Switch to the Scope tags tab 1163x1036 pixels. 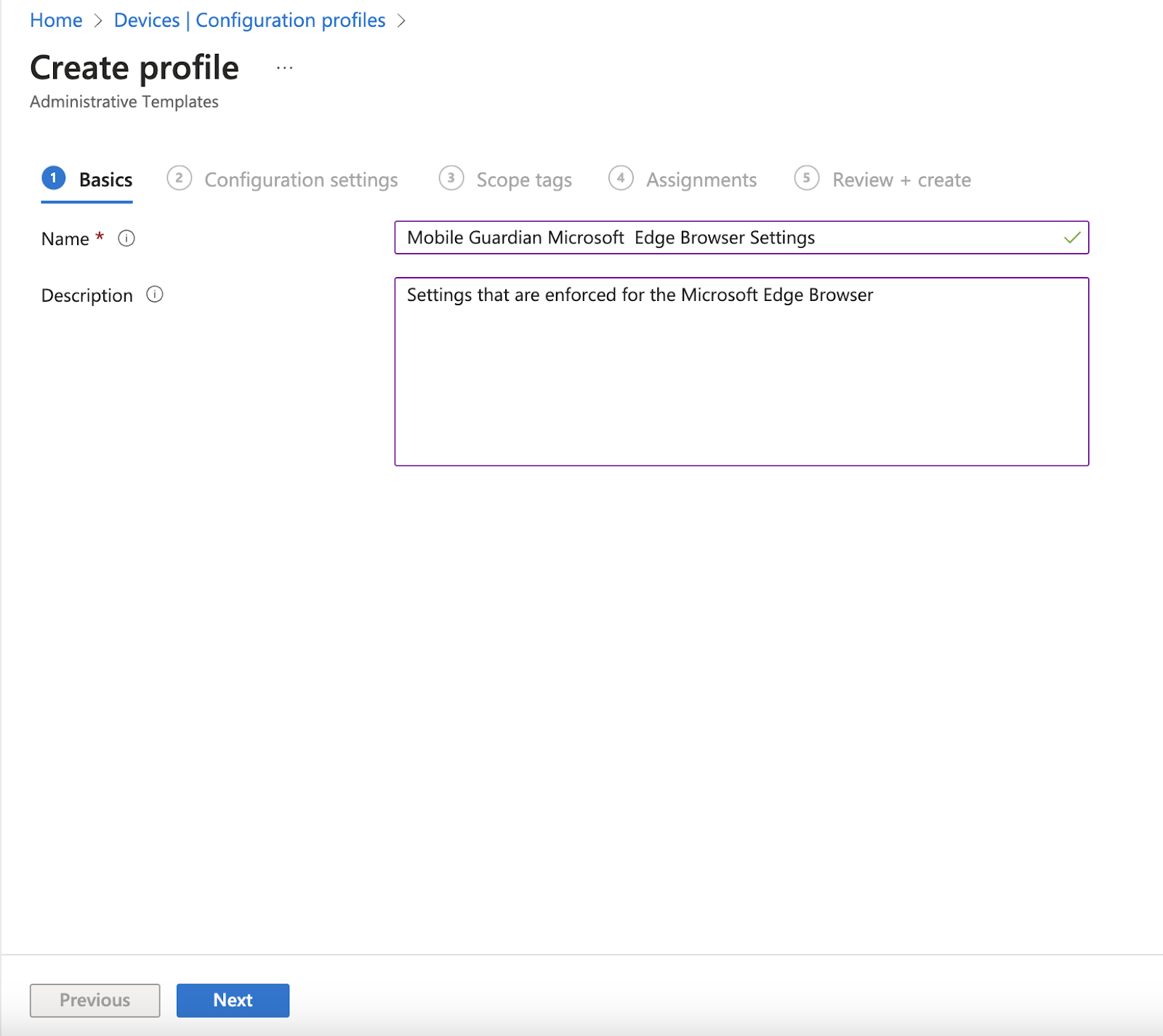click(523, 180)
